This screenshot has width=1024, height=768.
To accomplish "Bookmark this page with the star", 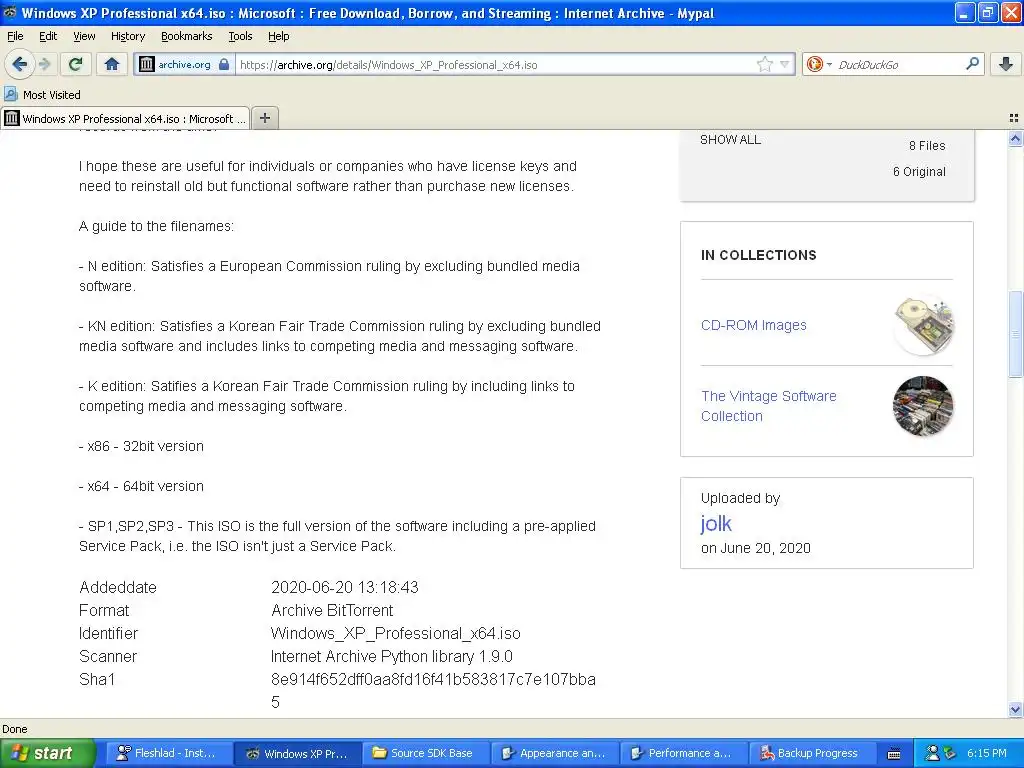I will click(x=765, y=64).
